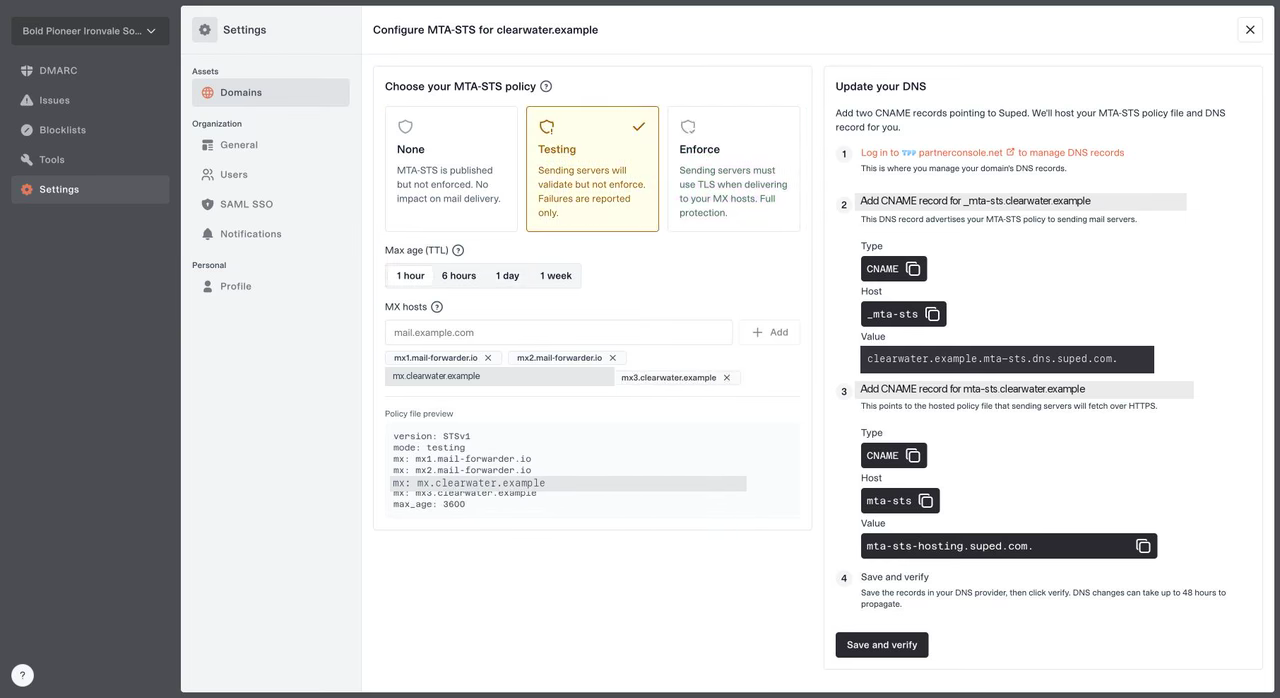Set max age to 1 day
The height and width of the screenshot is (698, 1280).
[x=508, y=276]
